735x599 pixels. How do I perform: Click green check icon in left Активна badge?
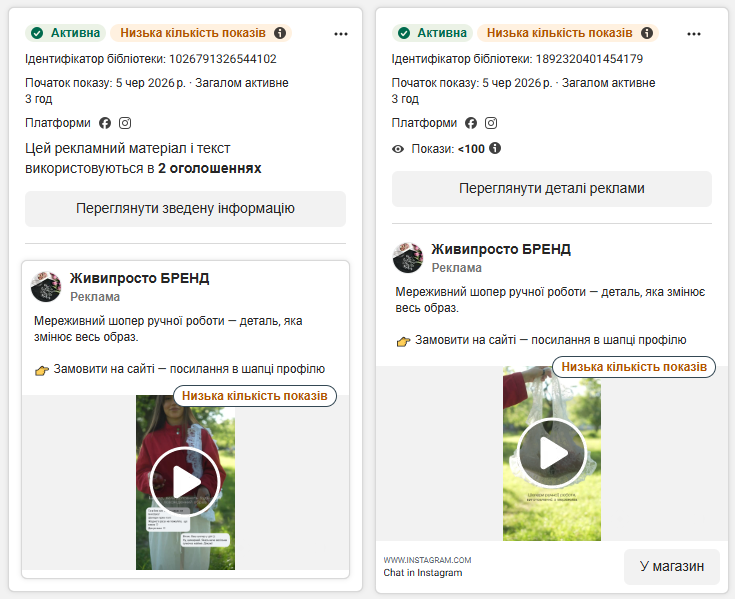tap(37, 33)
